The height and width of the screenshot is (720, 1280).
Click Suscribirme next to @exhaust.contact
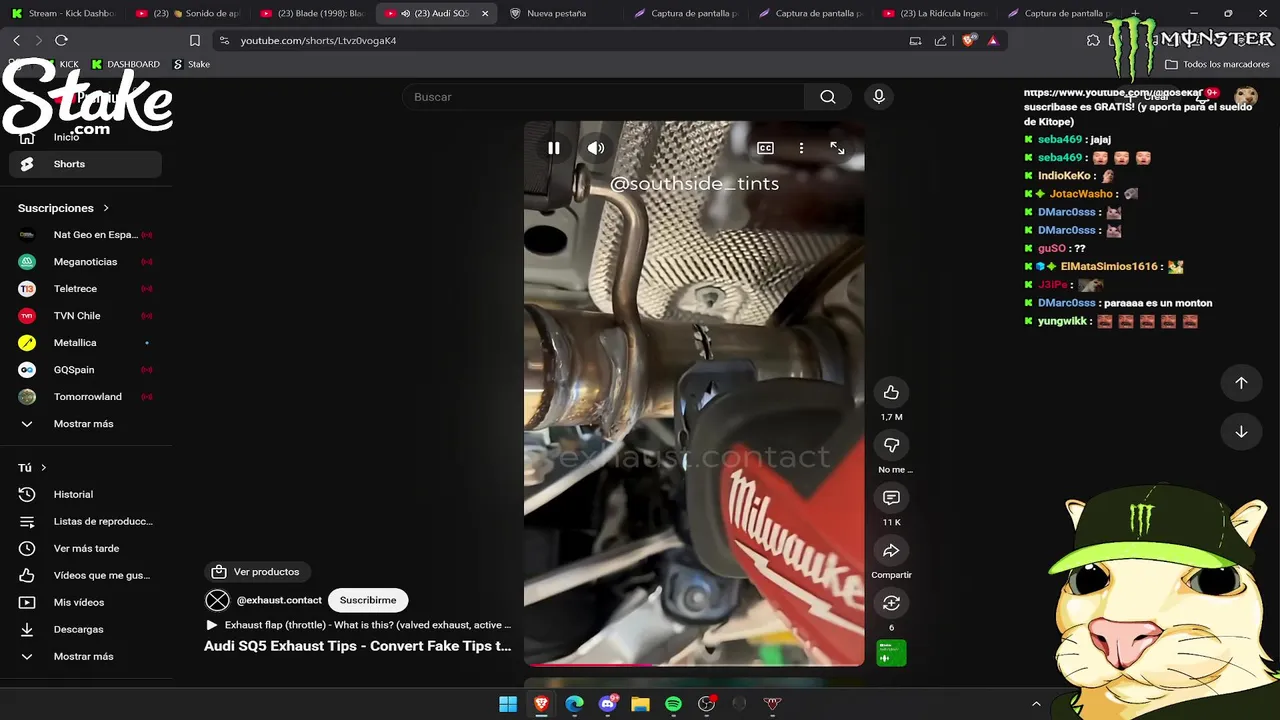pyautogui.click(x=368, y=600)
